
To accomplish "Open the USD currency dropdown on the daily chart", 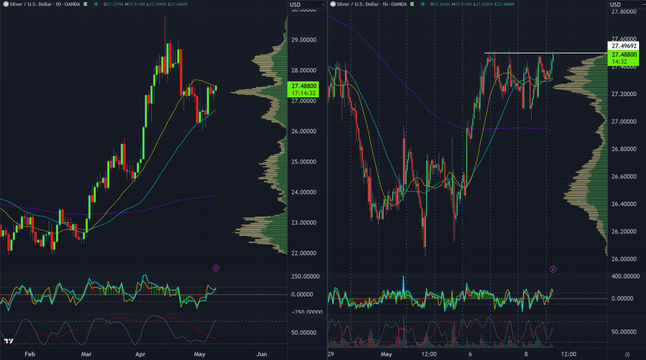I will click(x=307, y=5).
